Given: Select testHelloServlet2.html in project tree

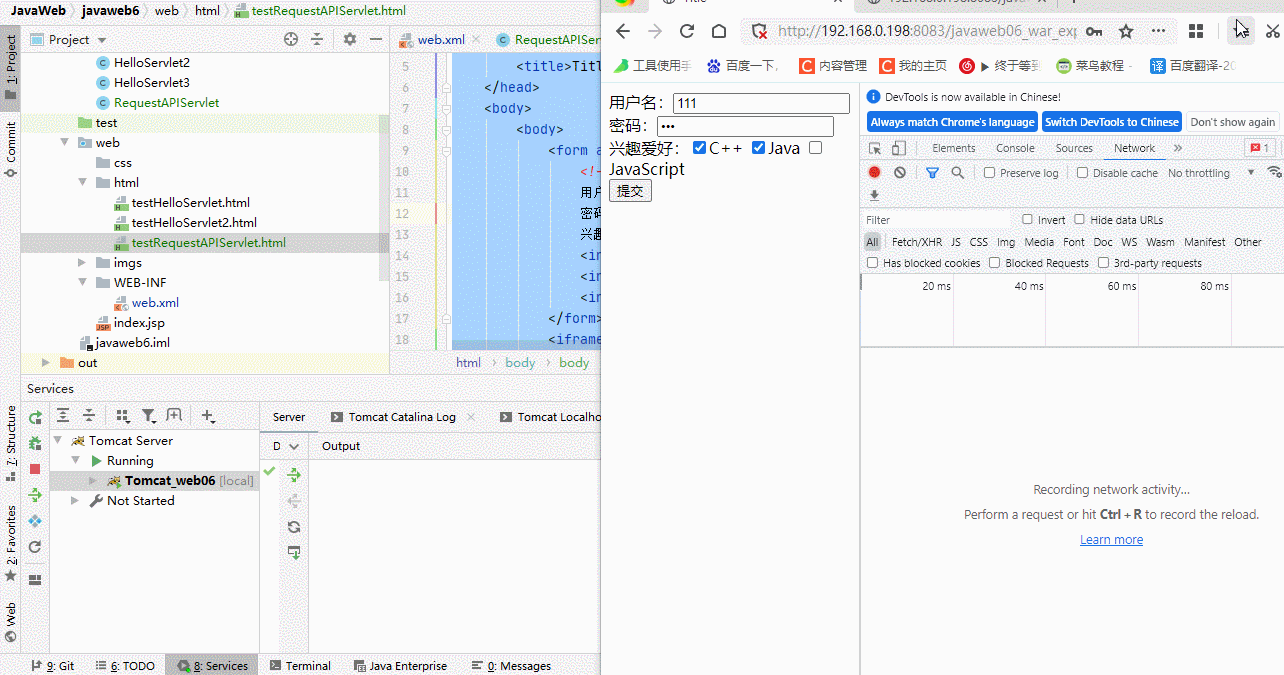Looking at the screenshot, I should tap(194, 223).
